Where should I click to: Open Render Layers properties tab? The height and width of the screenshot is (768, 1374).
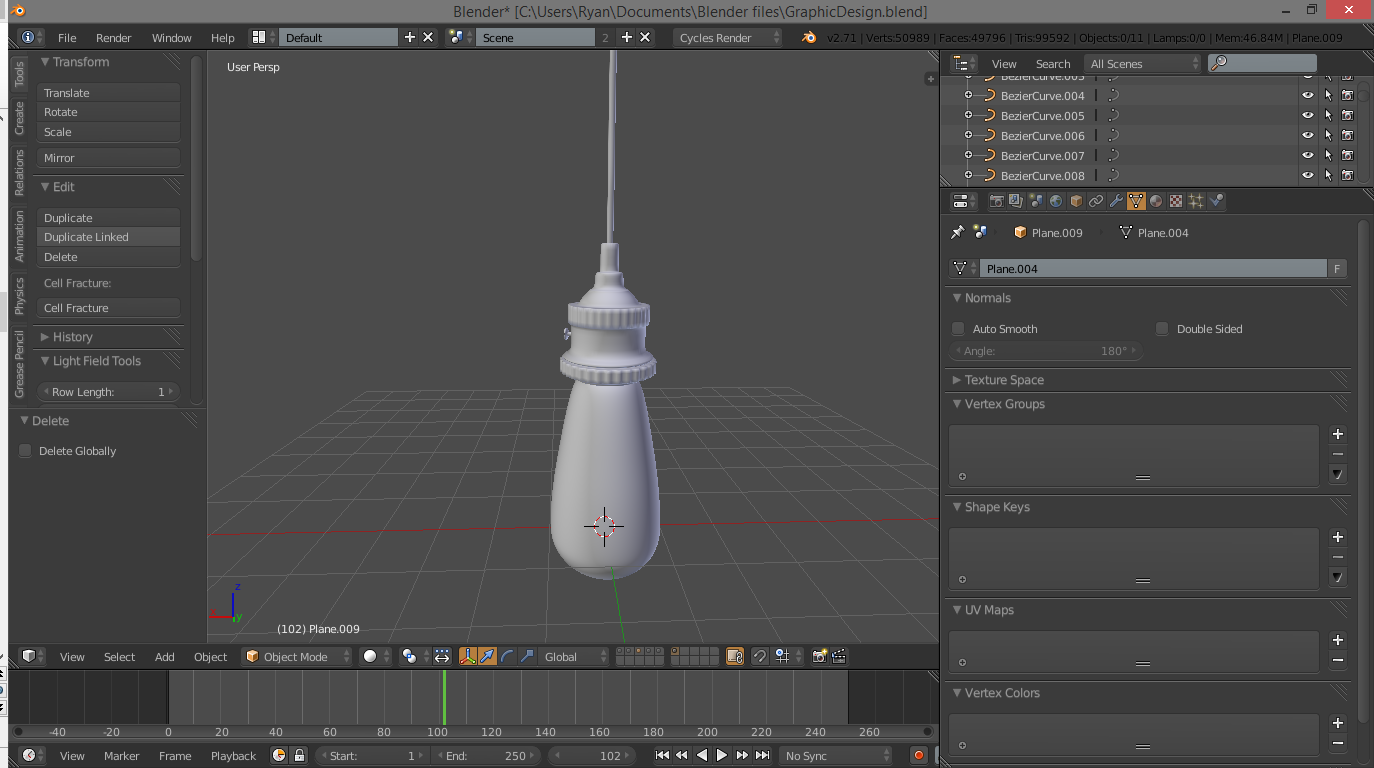(1016, 201)
